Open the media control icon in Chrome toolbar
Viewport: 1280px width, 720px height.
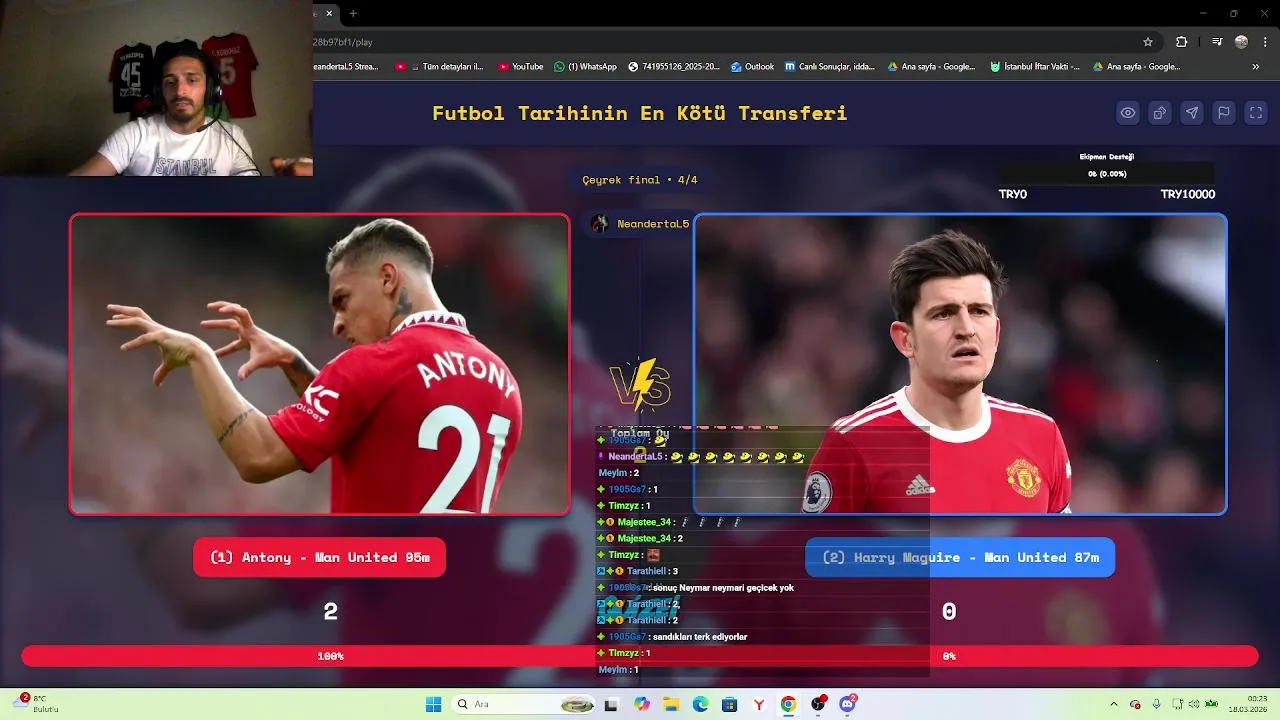pyautogui.click(x=1217, y=42)
